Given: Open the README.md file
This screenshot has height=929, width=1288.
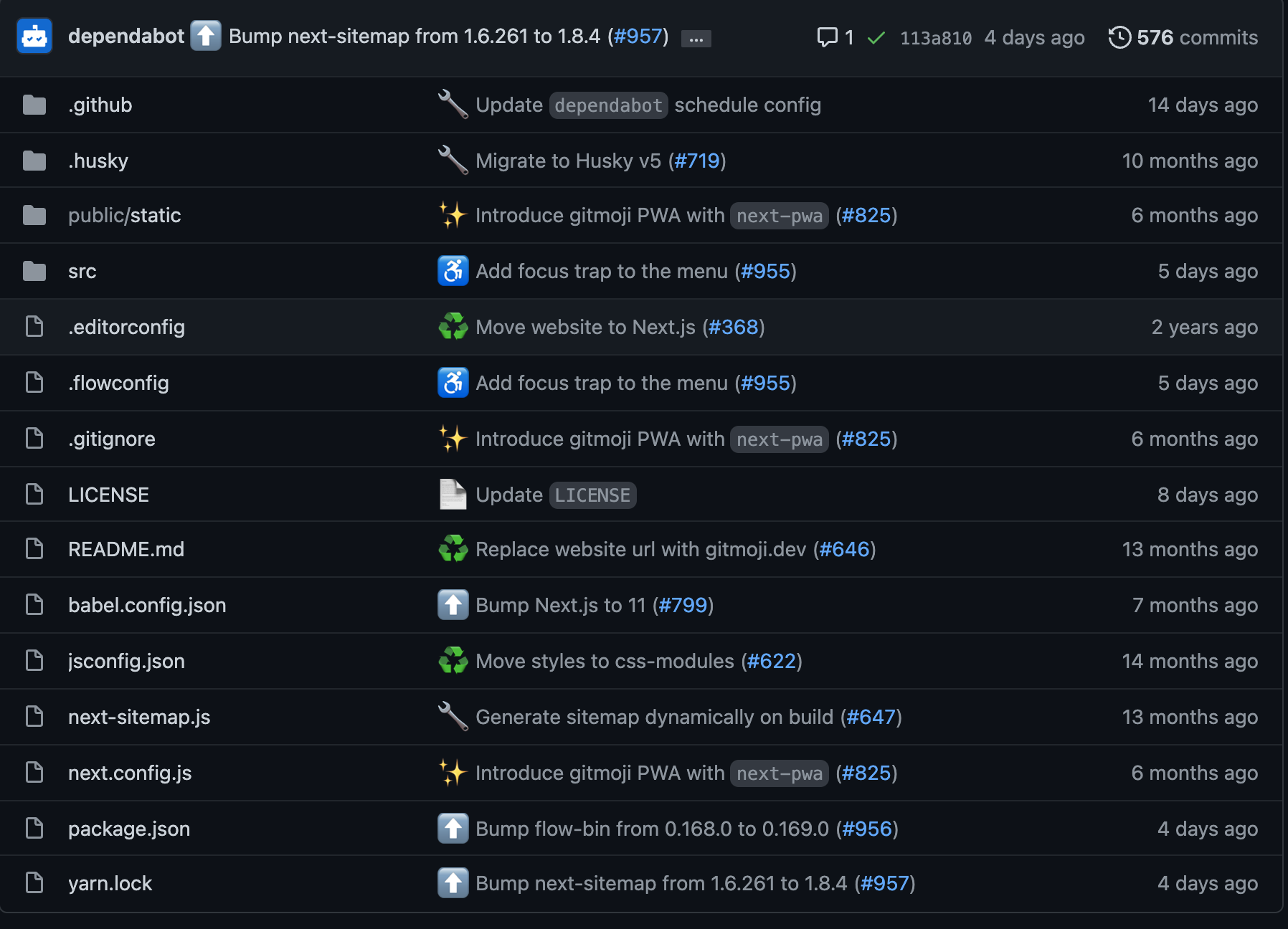Looking at the screenshot, I should coord(126,549).
